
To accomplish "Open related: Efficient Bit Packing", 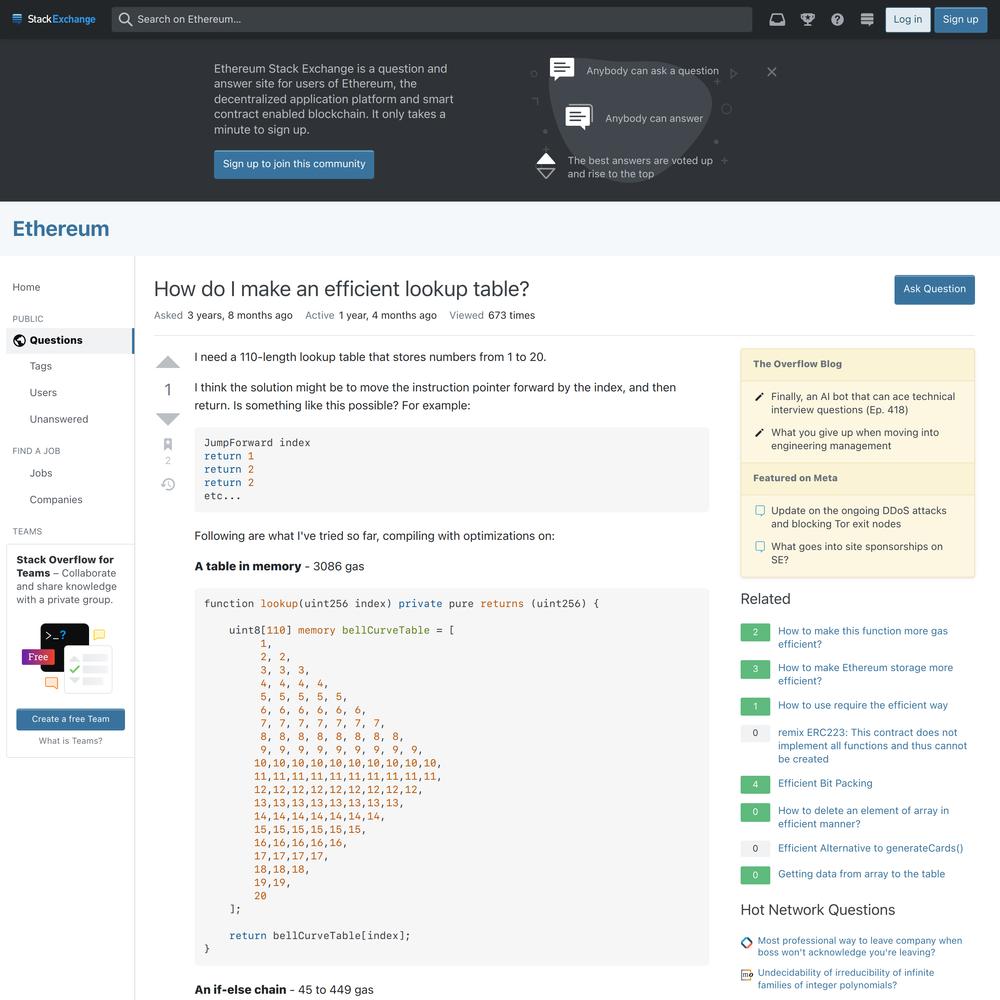I will coord(825,783).
